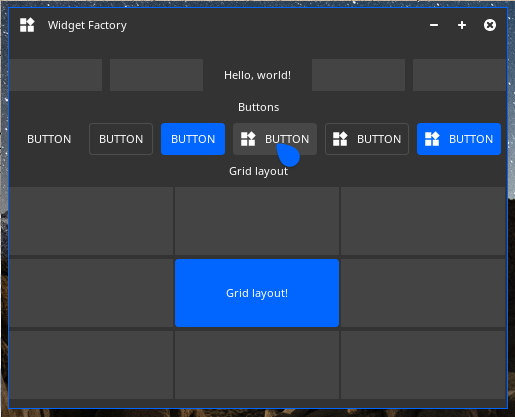This screenshot has height=417, width=515.
Task: Click the gray cell directly below "Grid layout!"
Action: click(x=257, y=365)
